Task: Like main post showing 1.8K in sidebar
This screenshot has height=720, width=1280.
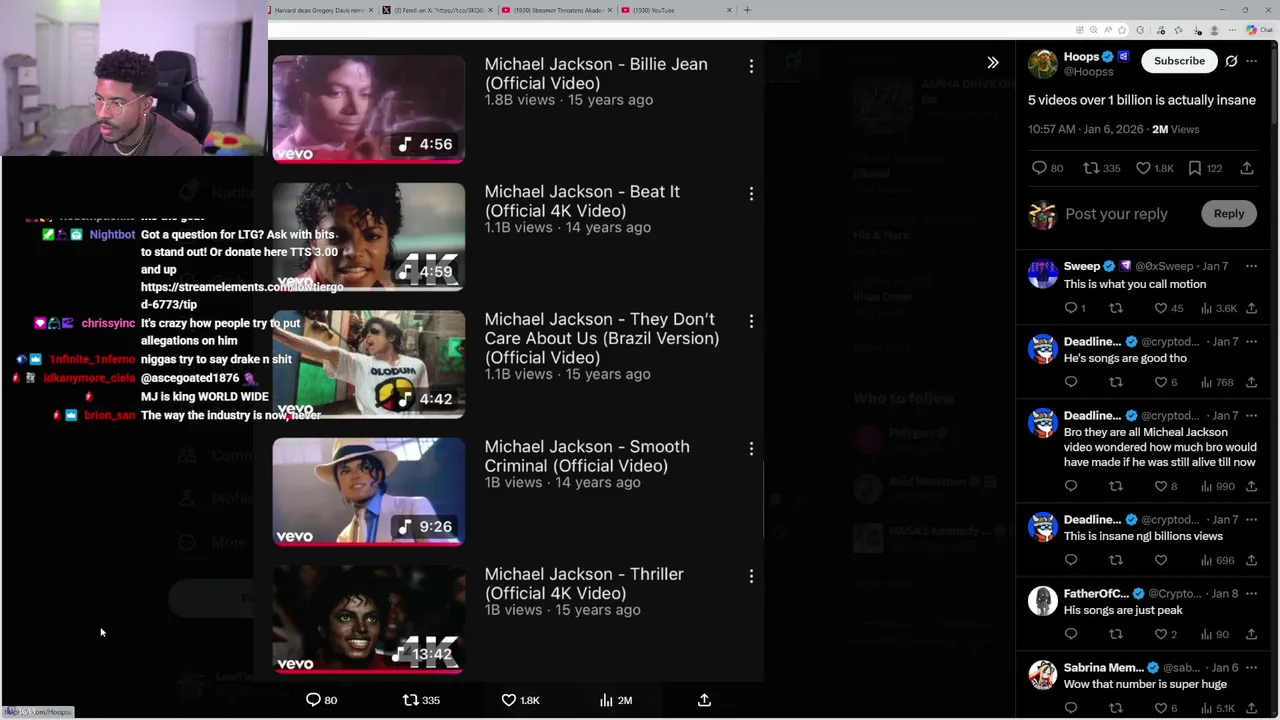Action: click(1154, 168)
